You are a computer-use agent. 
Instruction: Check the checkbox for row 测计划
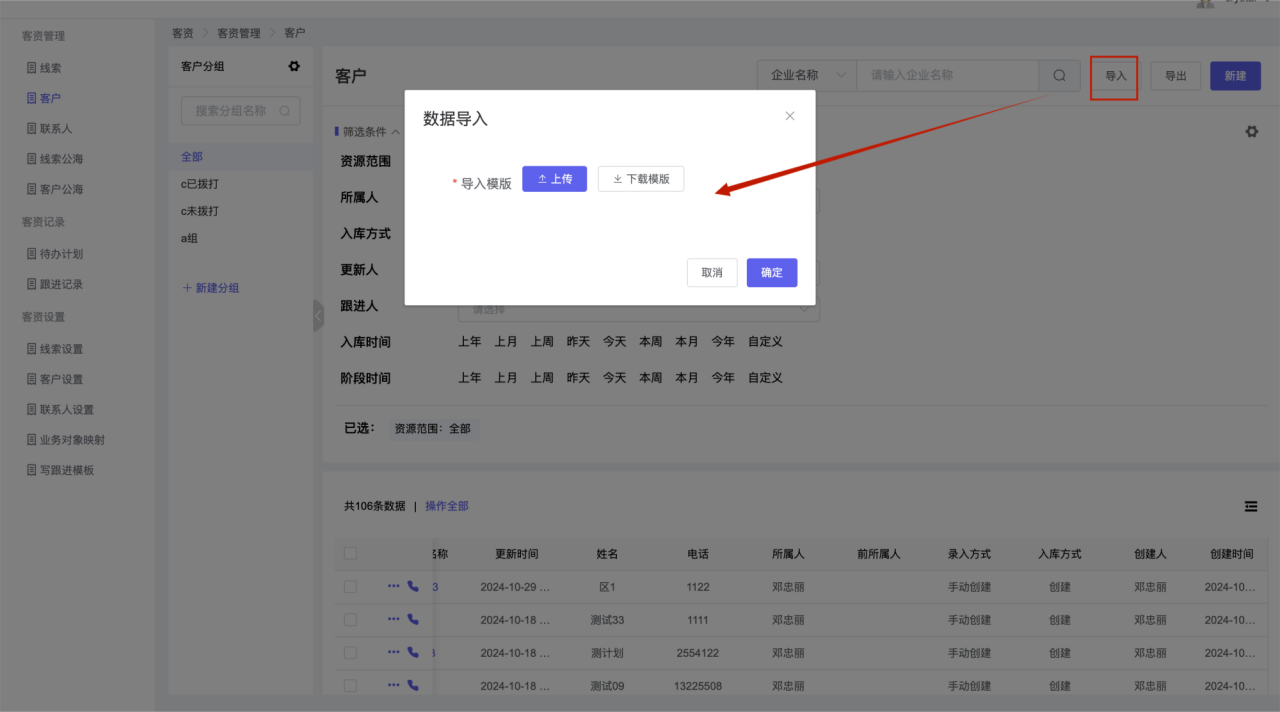pyautogui.click(x=350, y=653)
